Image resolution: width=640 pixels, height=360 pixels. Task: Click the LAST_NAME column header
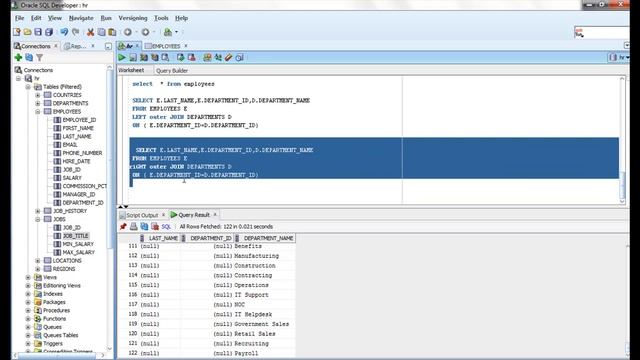pyautogui.click(x=160, y=238)
